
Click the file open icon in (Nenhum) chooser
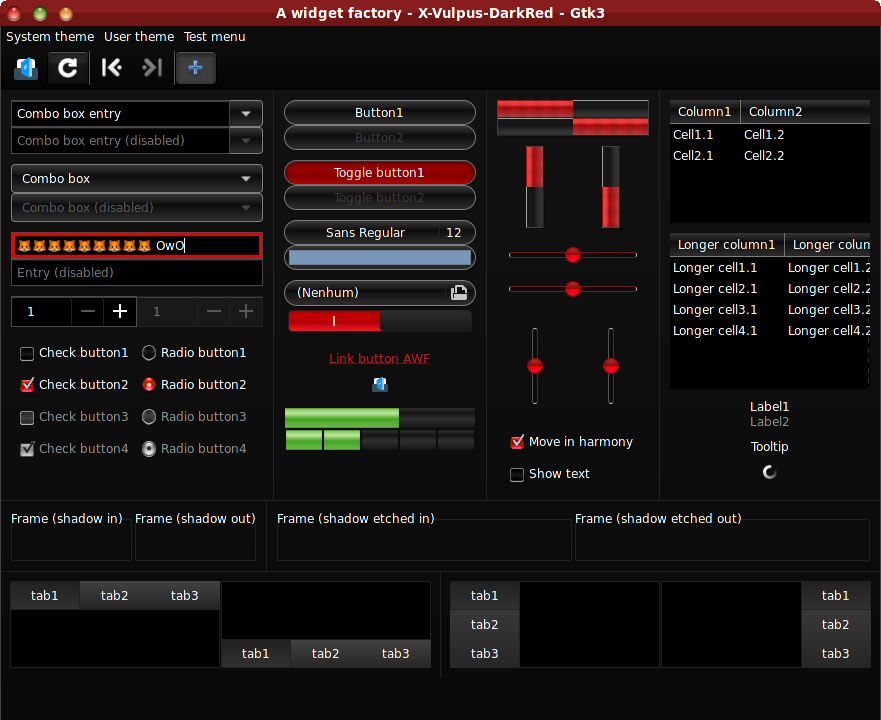pos(459,293)
